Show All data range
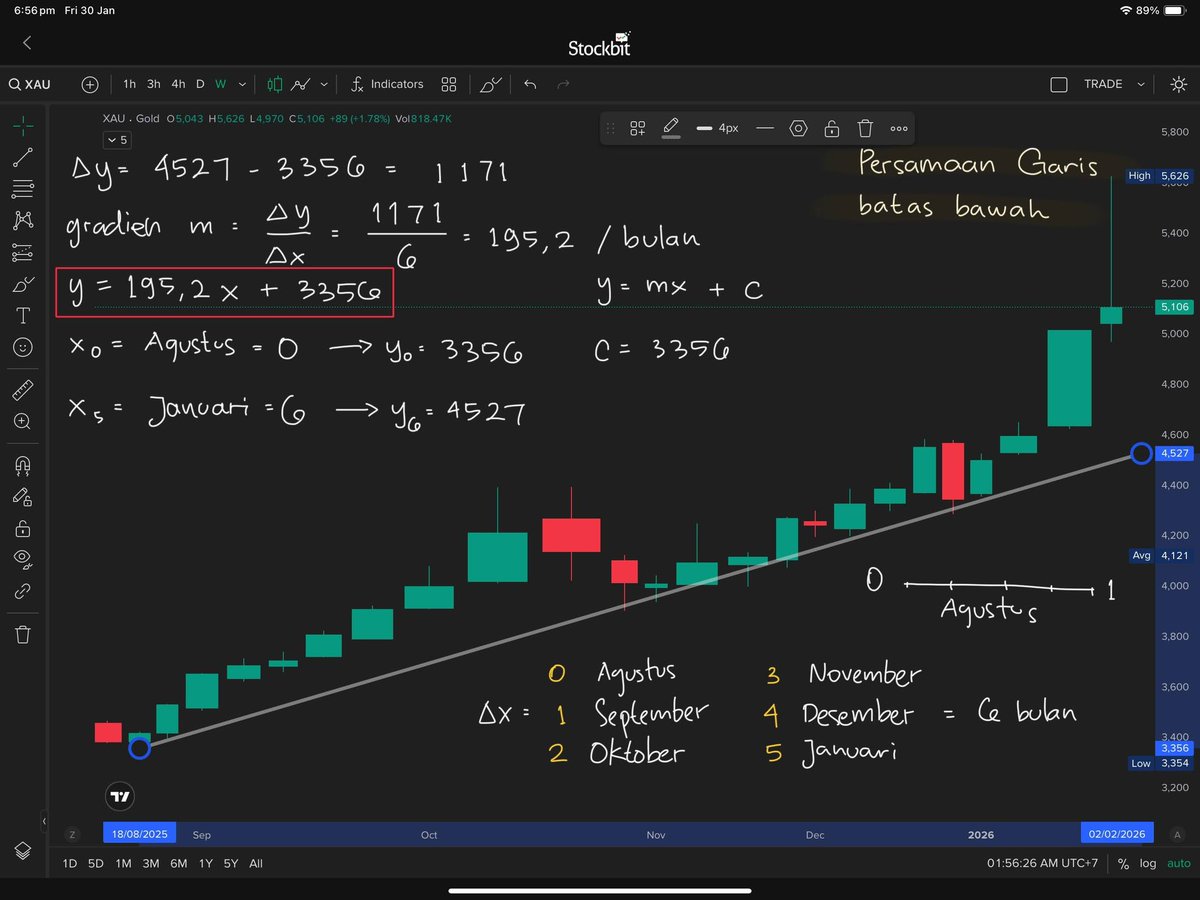This screenshot has height=900, width=1200. pyautogui.click(x=256, y=863)
